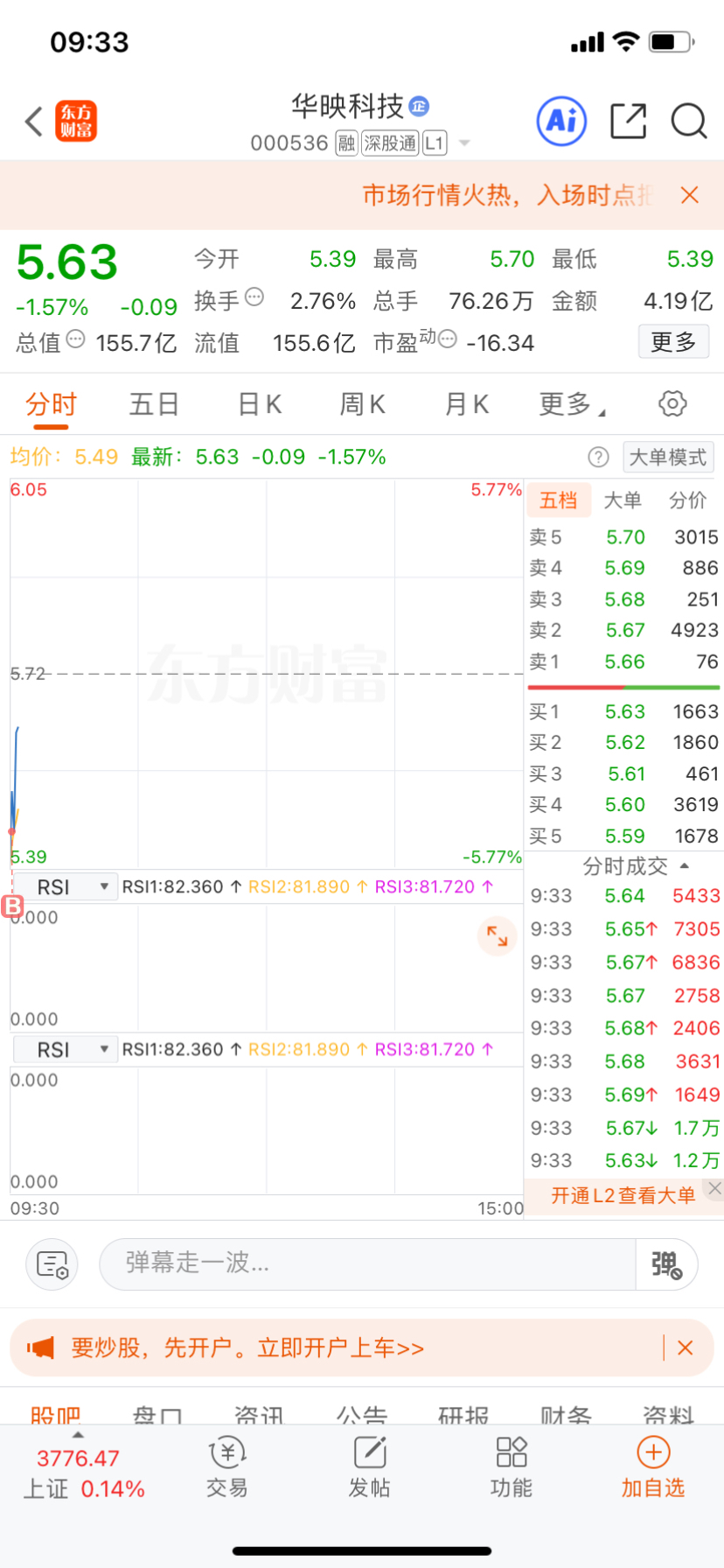Tap the 融 margin badge
The width and height of the screenshot is (724, 1568).
tap(346, 143)
